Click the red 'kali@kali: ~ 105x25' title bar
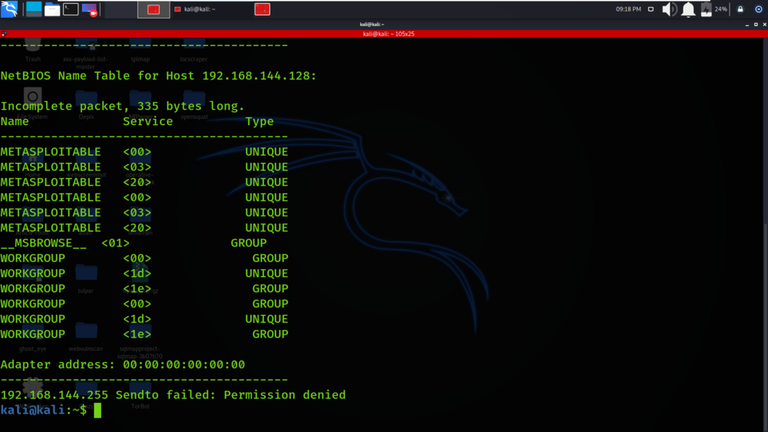 [384, 34]
